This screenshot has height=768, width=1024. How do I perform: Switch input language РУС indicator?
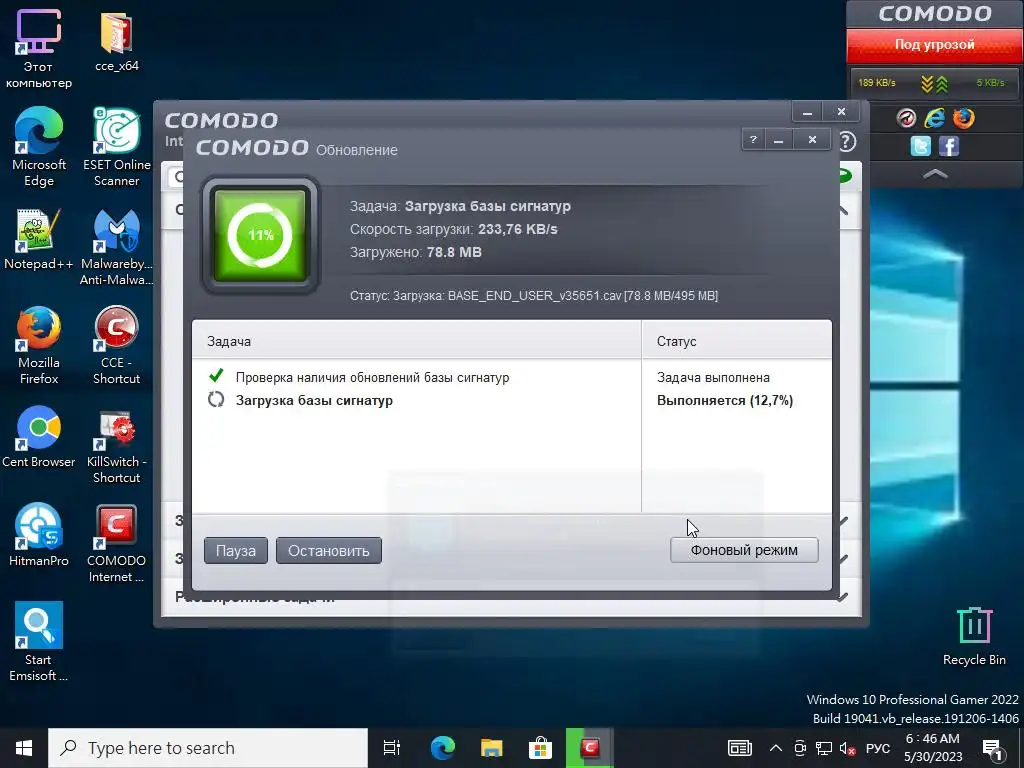[878, 748]
